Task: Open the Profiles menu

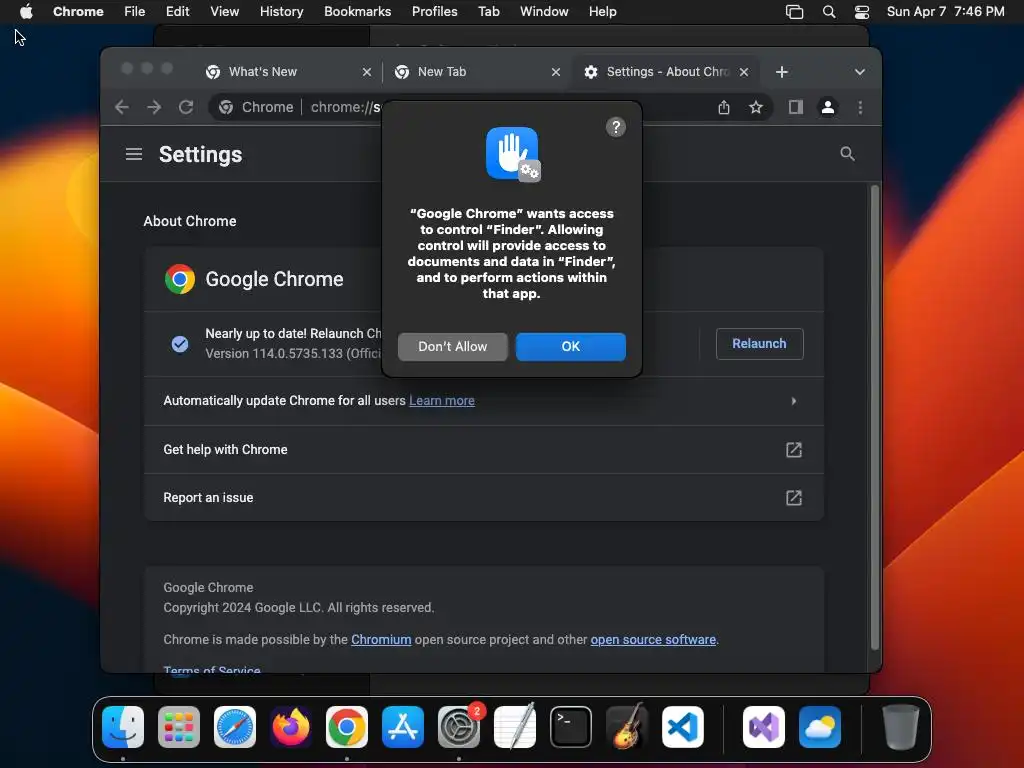Action: tap(434, 11)
